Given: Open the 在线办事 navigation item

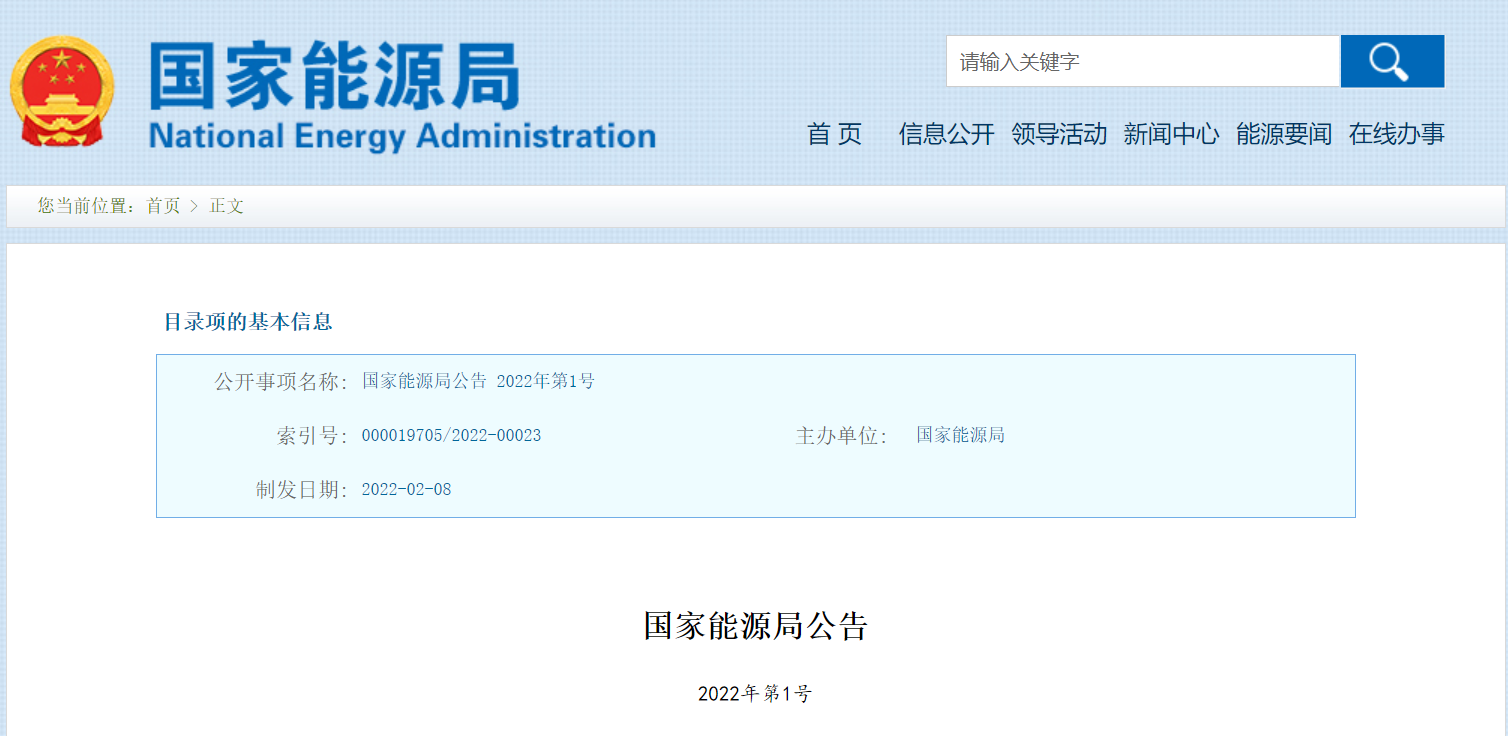Looking at the screenshot, I should click(1396, 134).
